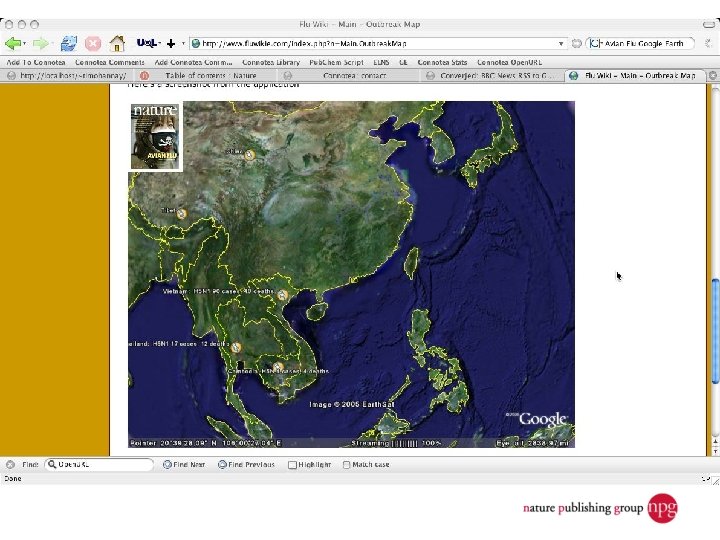Click the scrollbar down arrow
The image size is (720, 540).
715,451
